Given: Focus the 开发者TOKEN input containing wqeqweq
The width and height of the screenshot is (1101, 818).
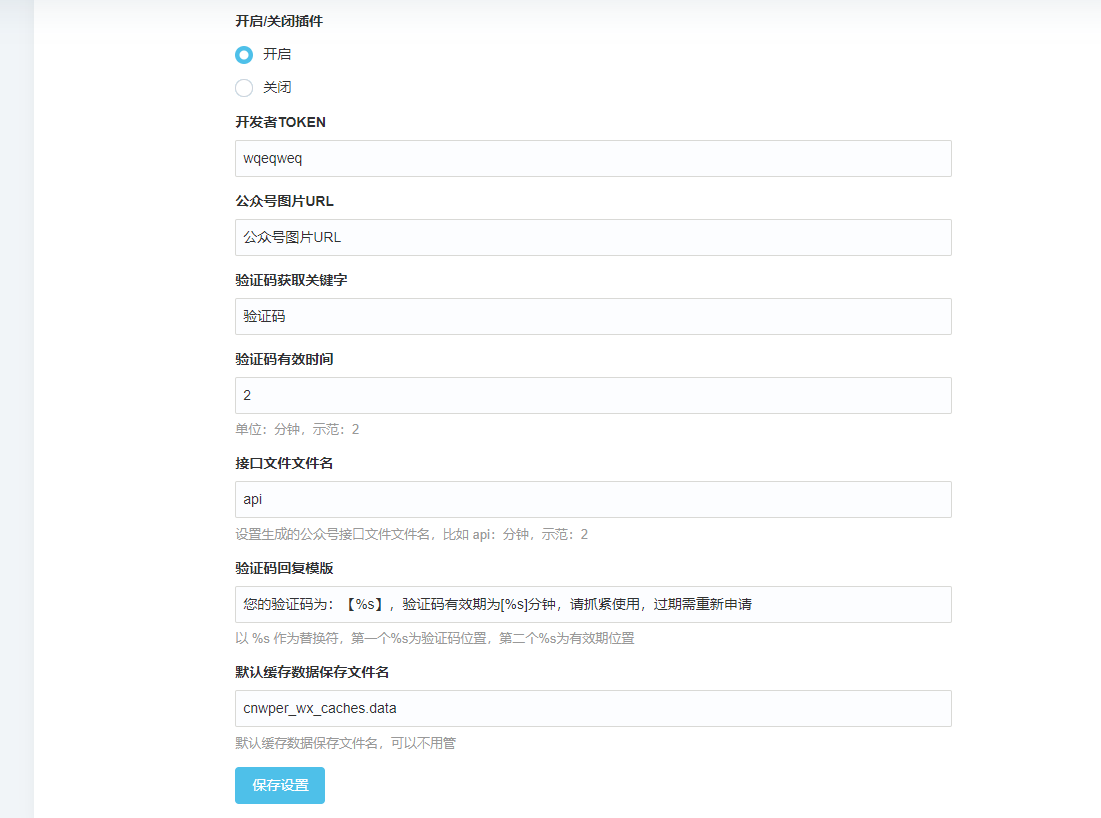Looking at the screenshot, I should click(x=593, y=159).
